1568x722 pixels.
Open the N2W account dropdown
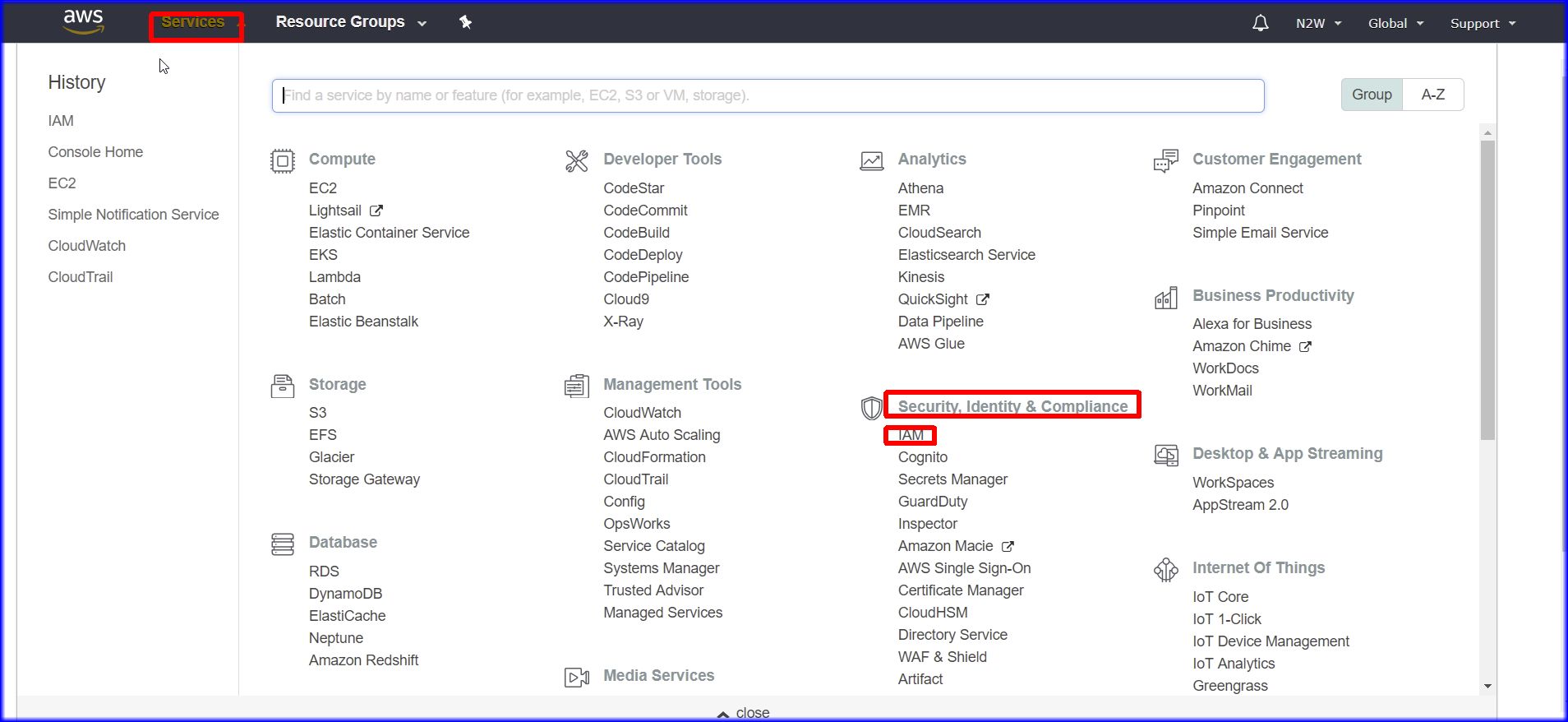point(1318,23)
